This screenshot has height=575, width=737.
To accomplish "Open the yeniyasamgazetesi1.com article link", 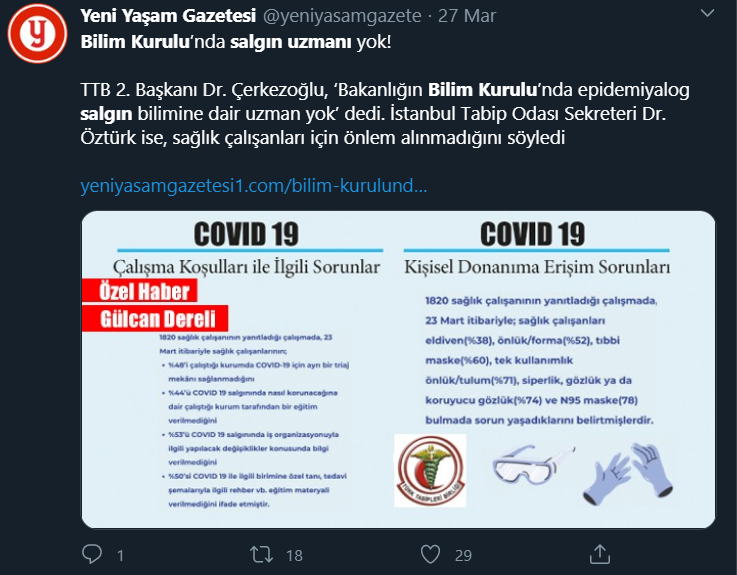I will tap(254, 186).
